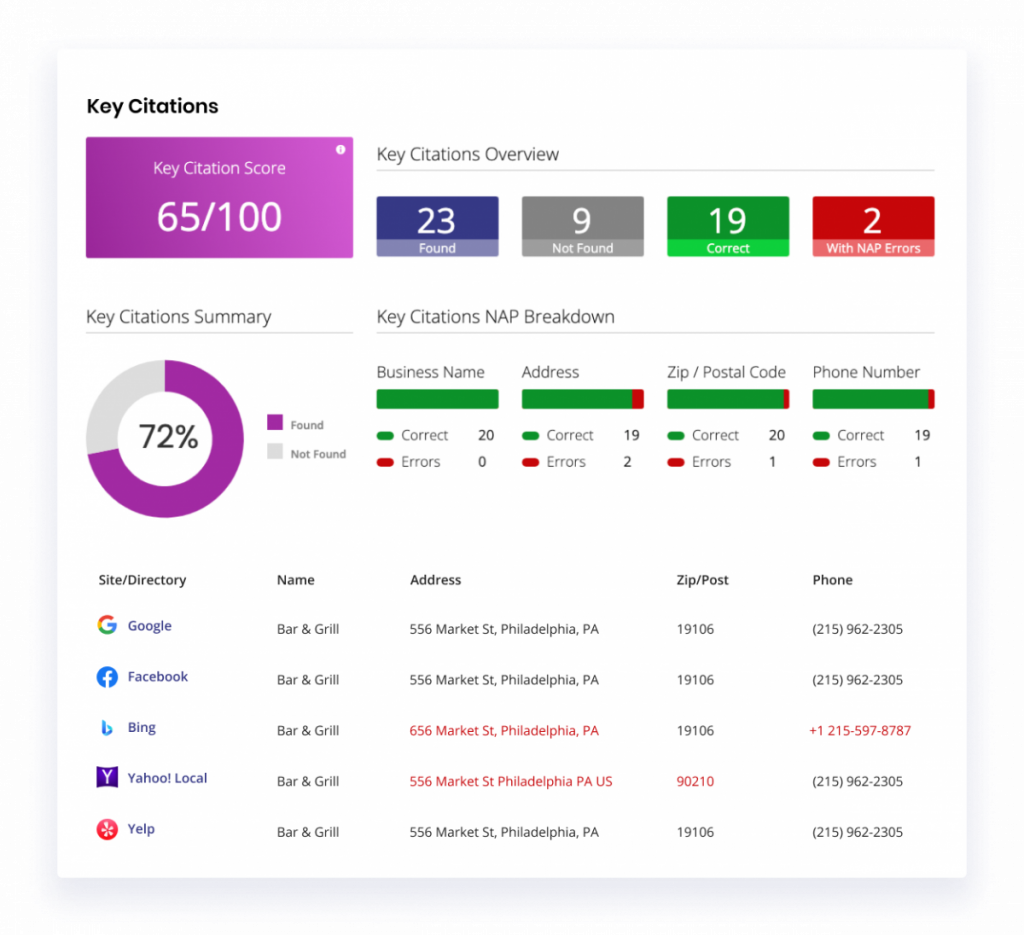Click the green Correct marker under Phone Number
The width and height of the screenshot is (1024, 935).
click(x=821, y=436)
